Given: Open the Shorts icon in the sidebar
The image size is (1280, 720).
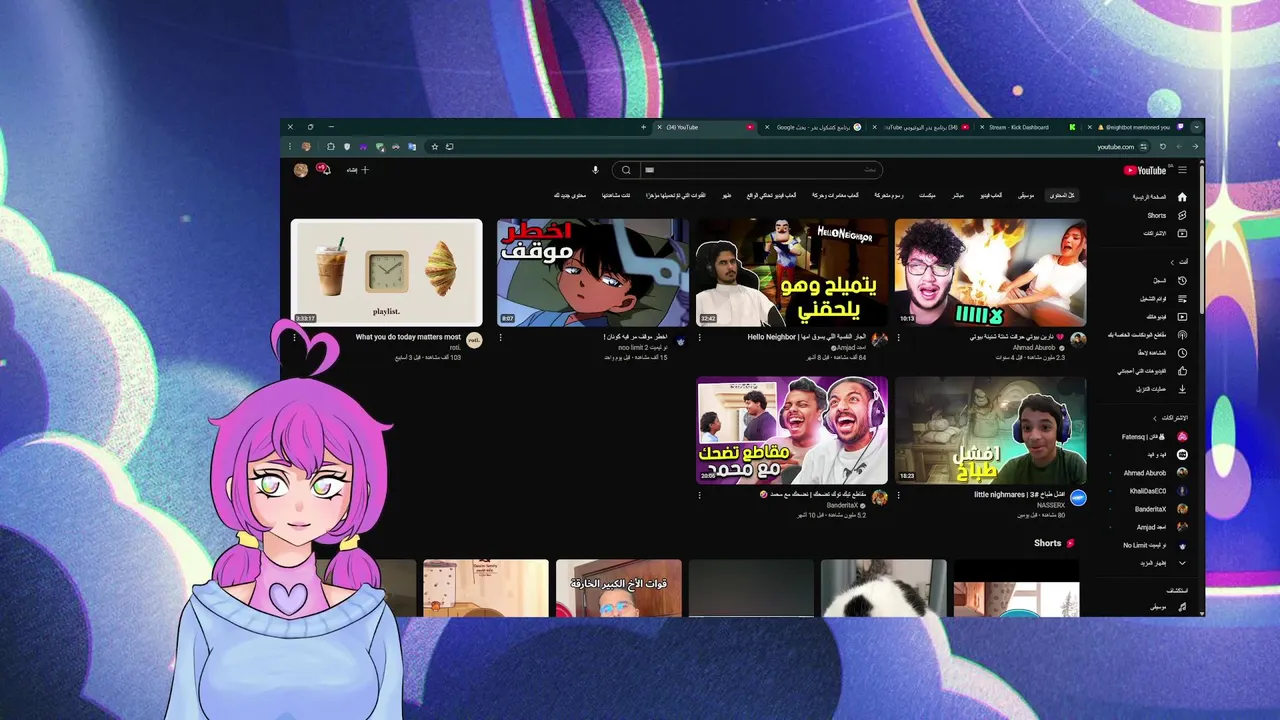Looking at the screenshot, I should pos(1182,215).
